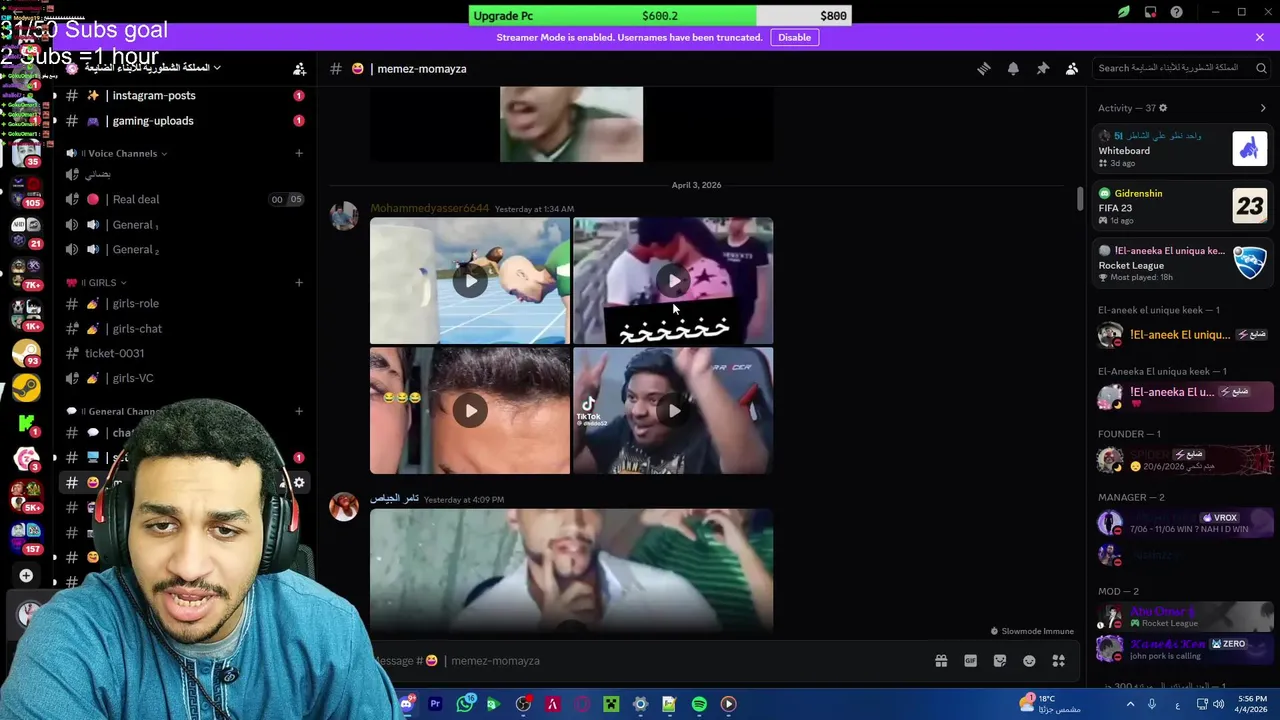Open the Threads icon in channel header
Screen dimensions: 1280x720
(984, 68)
